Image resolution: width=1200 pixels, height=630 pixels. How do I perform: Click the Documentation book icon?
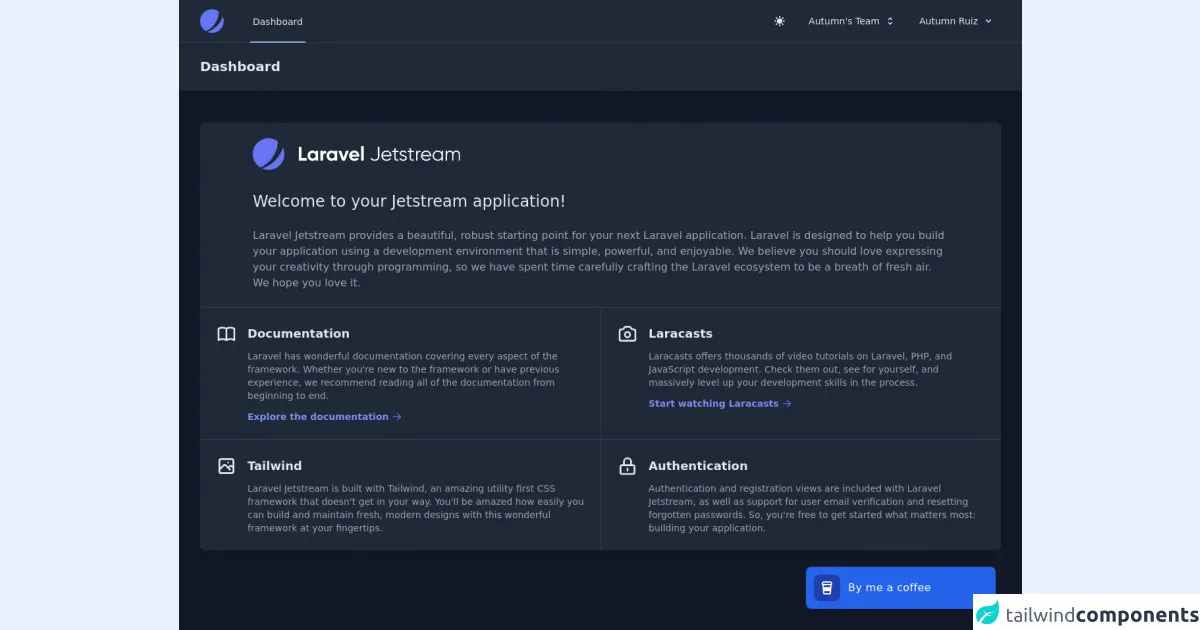click(x=227, y=334)
